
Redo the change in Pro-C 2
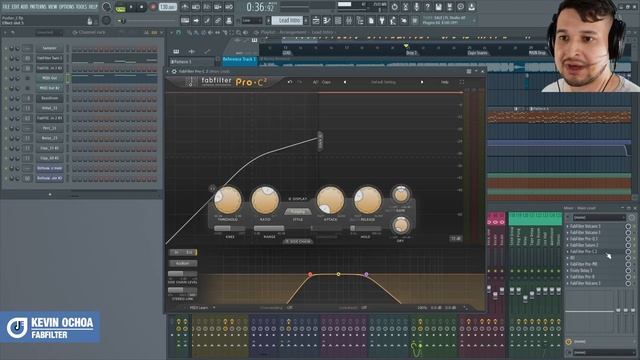coord(300,82)
